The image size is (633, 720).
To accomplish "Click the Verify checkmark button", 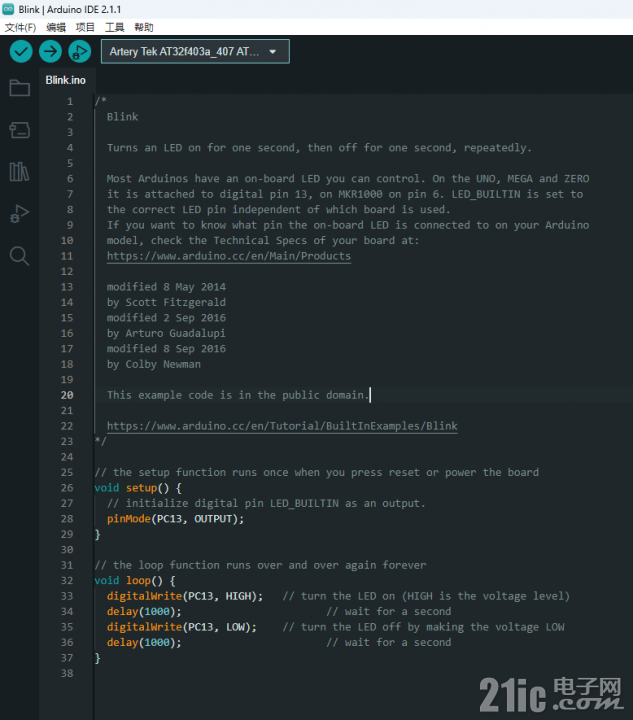I will click(21, 51).
